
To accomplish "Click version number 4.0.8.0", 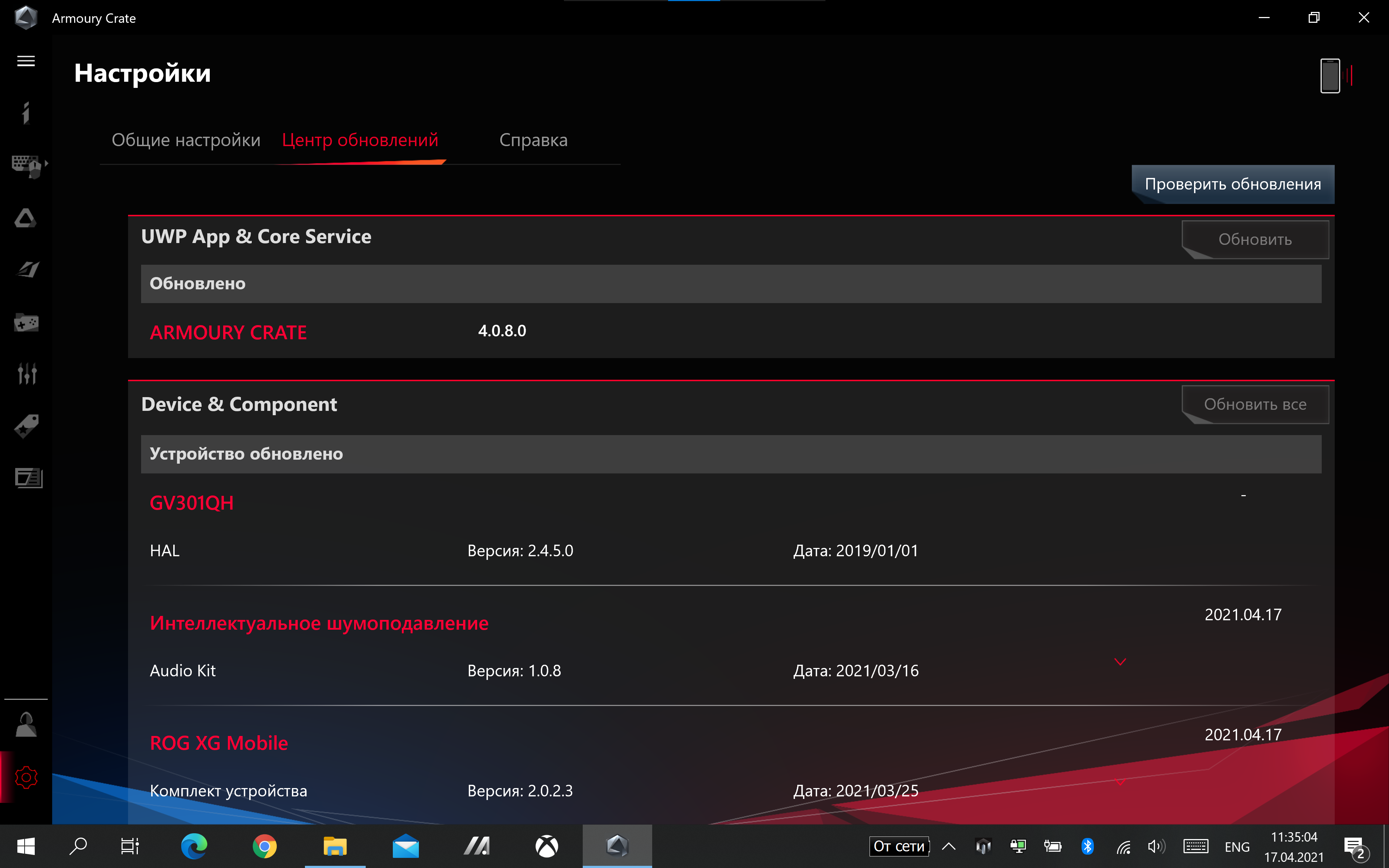I will click(x=502, y=331).
